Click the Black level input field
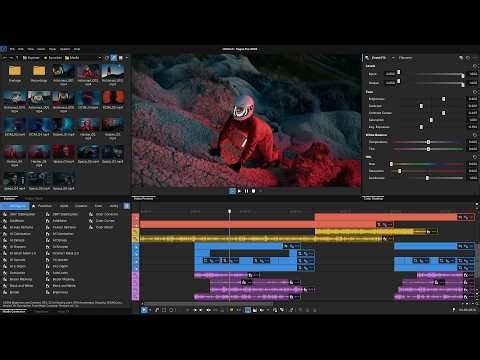Screen dimensions: 480x360 390,74
